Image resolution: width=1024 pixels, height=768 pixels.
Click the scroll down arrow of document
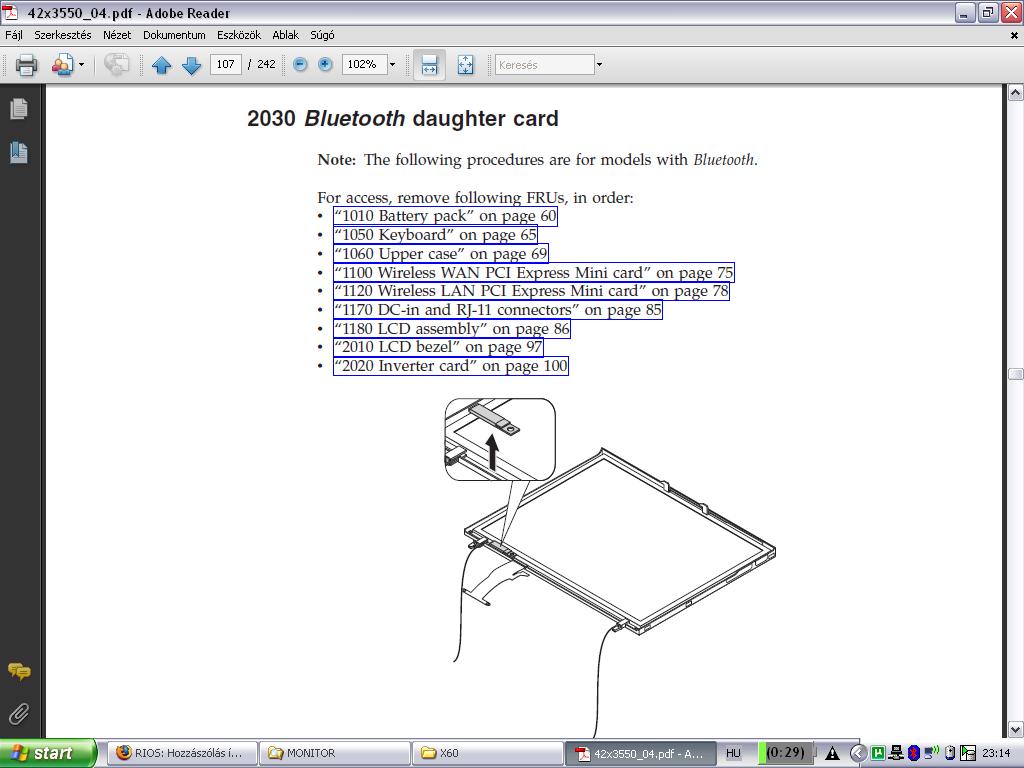pos(1016,729)
